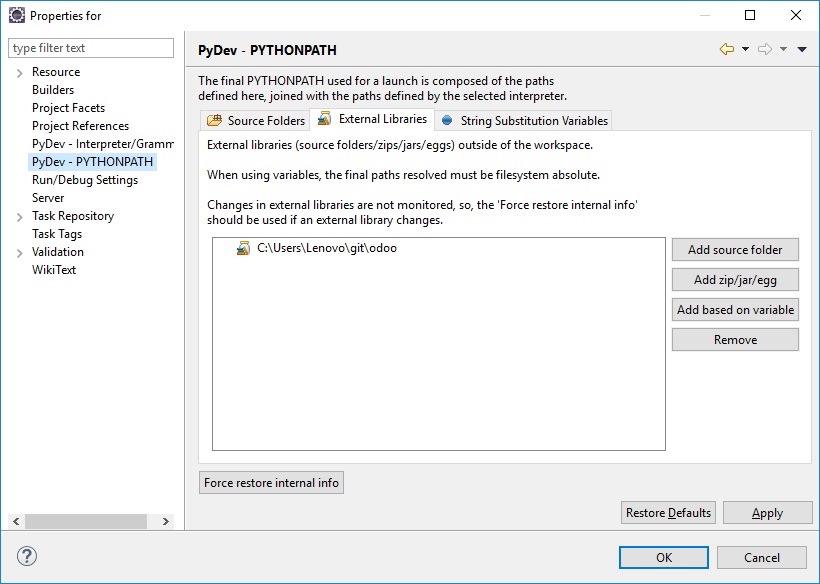This screenshot has height=584, width=820.
Task: Switch to String Substitution Variables tab
Action: pyautogui.click(x=524, y=120)
